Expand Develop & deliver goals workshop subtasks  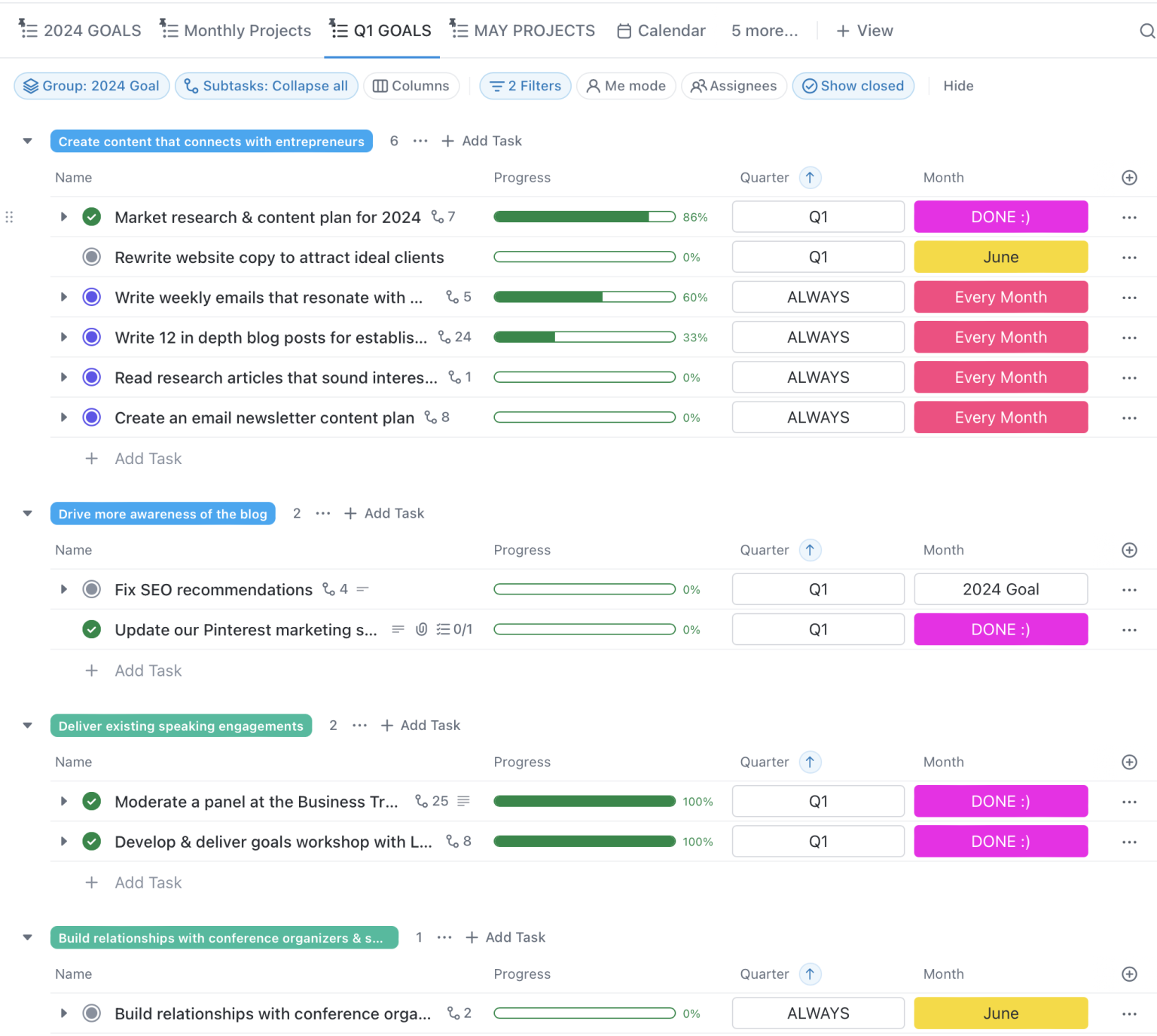(64, 842)
